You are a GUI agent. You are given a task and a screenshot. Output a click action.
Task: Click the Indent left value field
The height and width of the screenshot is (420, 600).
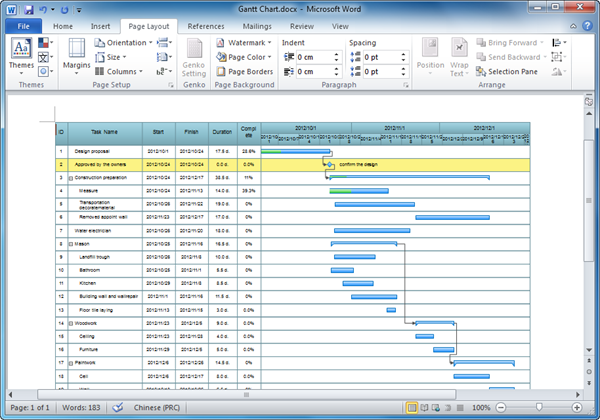pos(311,58)
